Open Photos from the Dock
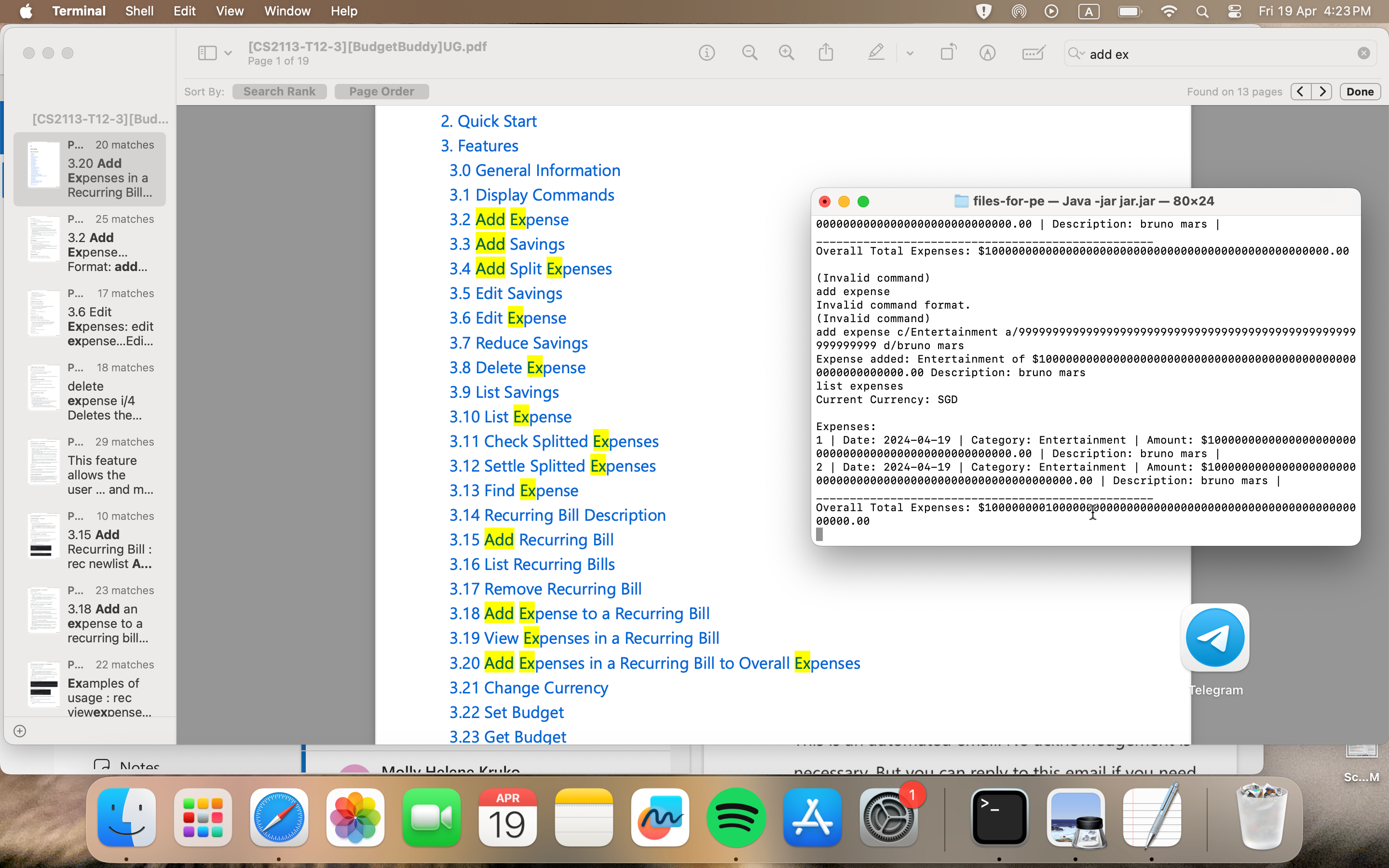The width and height of the screenshot is (1389, 868). 355,817
